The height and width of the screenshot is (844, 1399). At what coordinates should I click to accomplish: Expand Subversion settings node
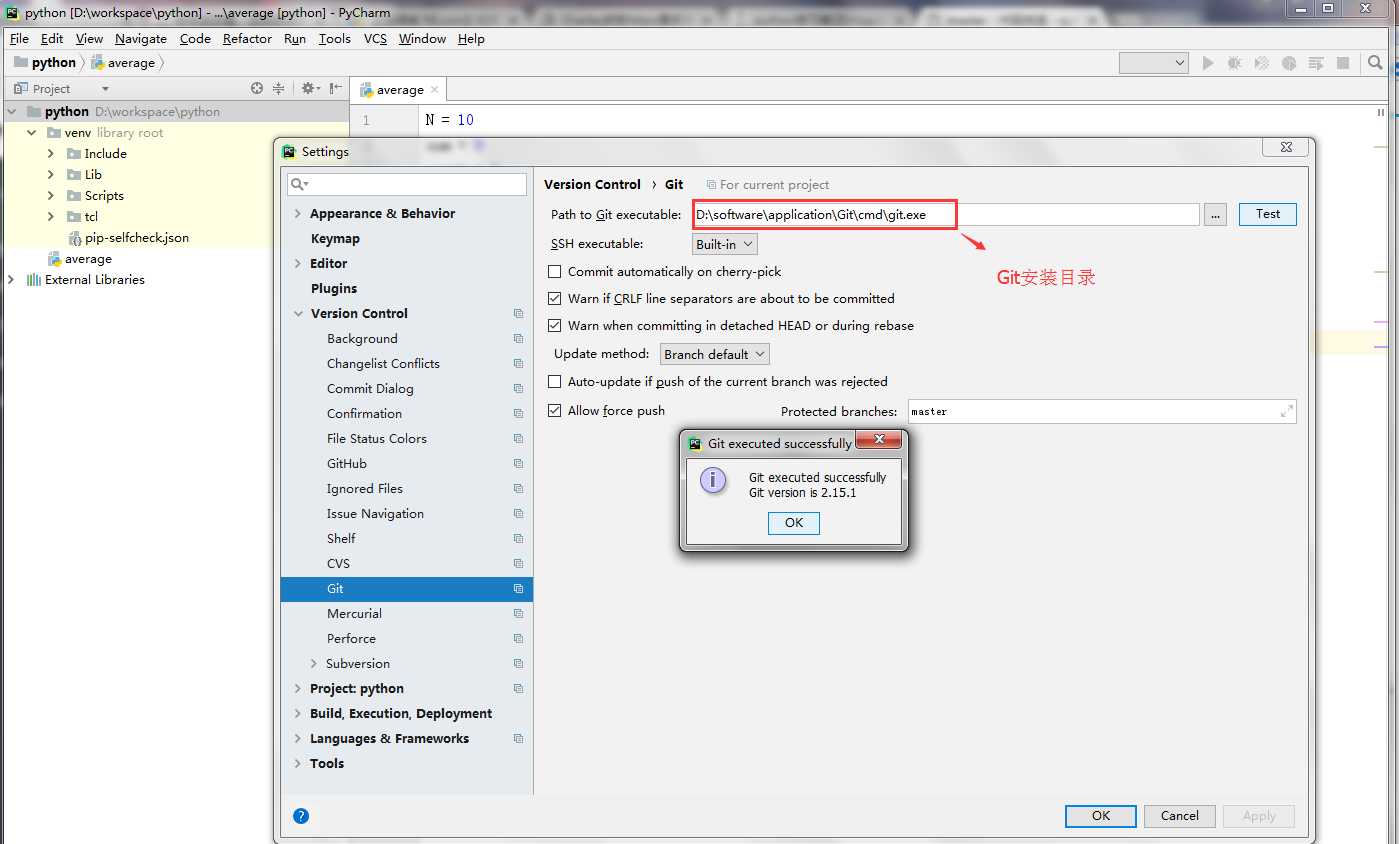click(x=313, y=664)
